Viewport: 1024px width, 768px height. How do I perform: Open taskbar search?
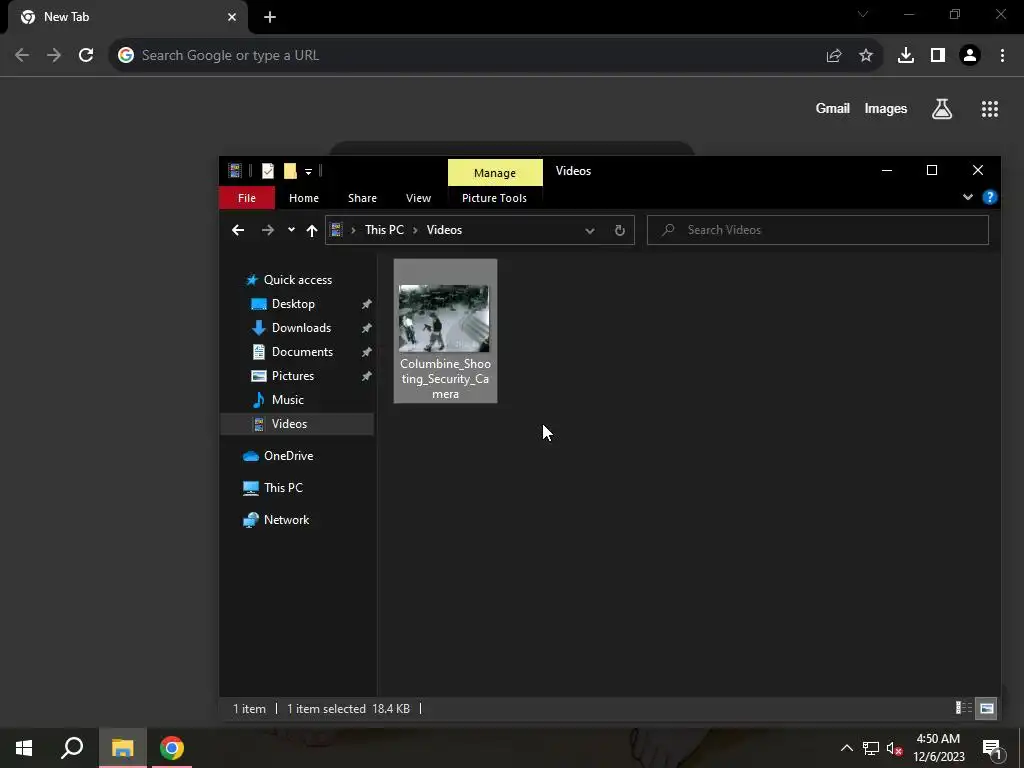pos(72,748)
